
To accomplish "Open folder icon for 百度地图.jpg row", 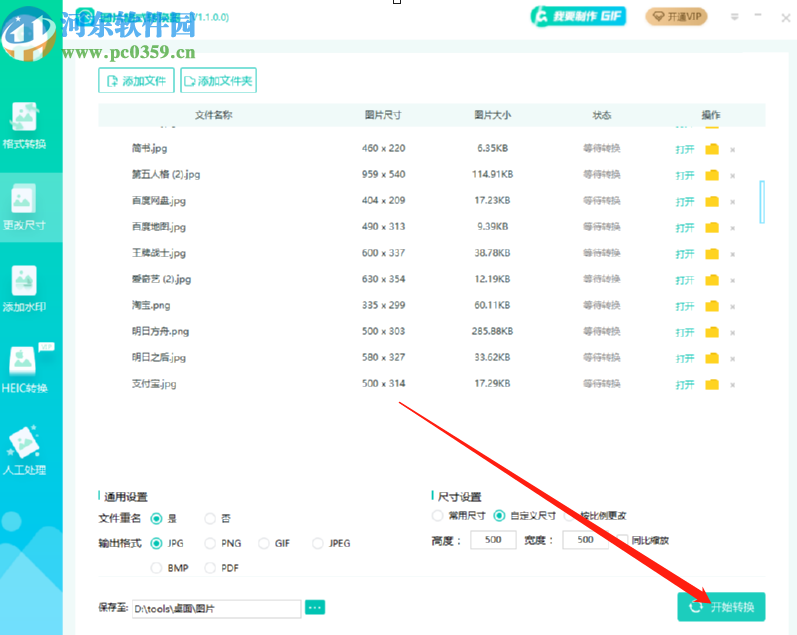I will (x=712, y=227).
